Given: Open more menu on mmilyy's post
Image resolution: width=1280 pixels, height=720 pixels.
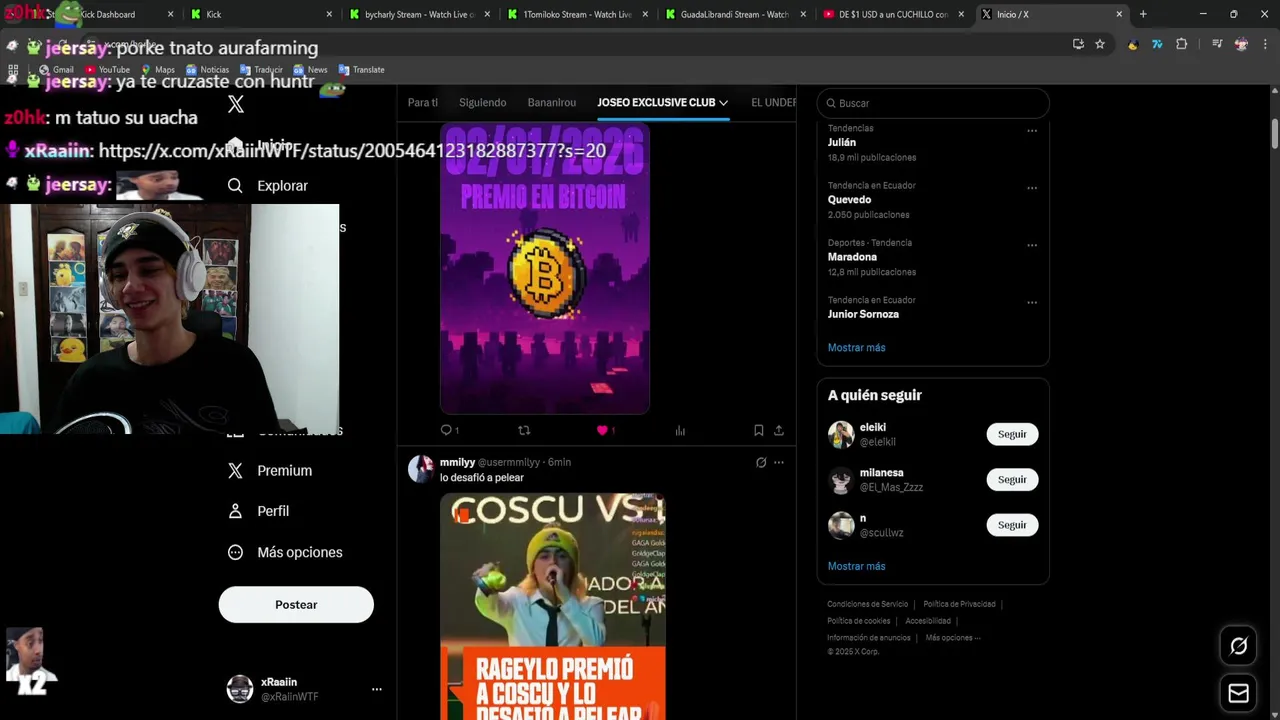Looking at the screenshot, I should (779, 462).
